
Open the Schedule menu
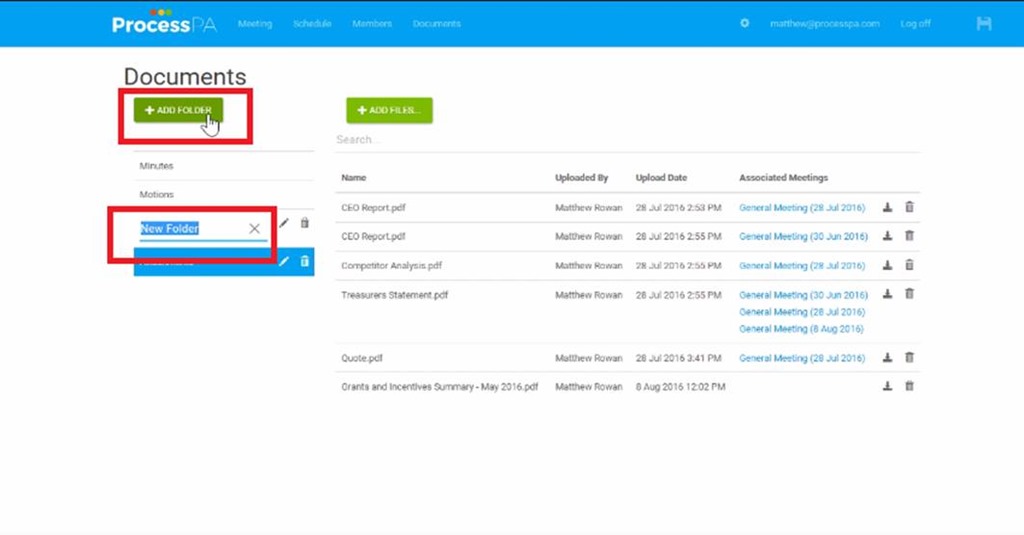point(312,24)
